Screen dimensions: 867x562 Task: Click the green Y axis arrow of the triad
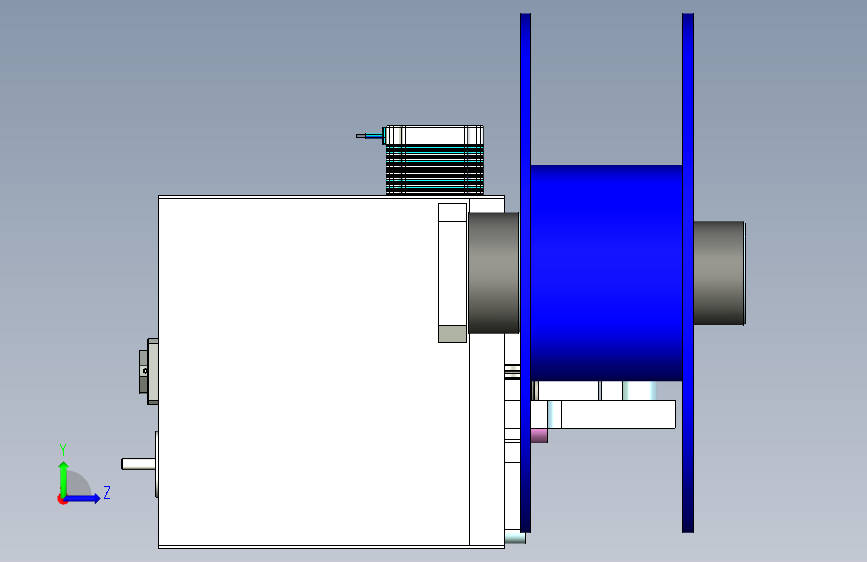(63, 478)
